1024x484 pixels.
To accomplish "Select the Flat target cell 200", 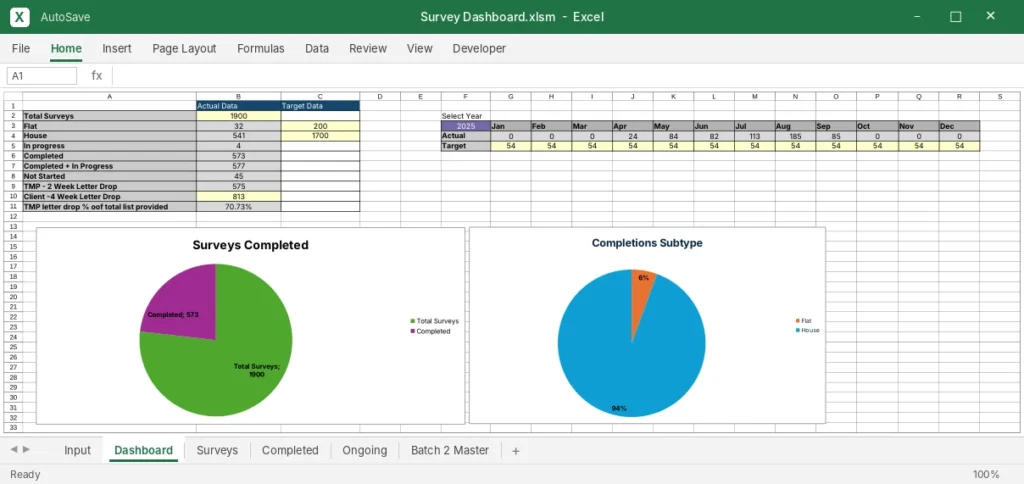I will 320,125.
